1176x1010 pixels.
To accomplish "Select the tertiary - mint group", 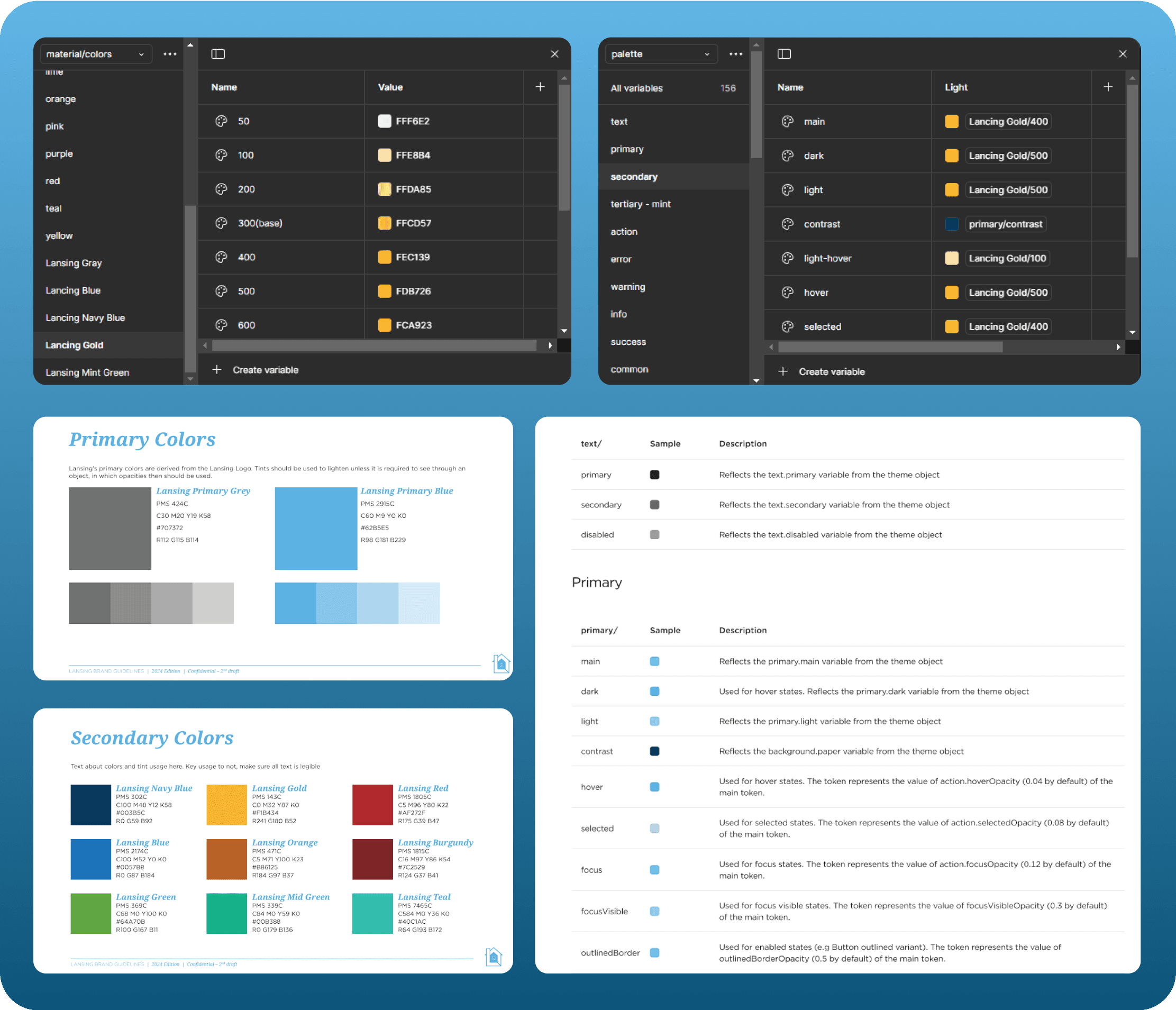I will click(674, 204).
